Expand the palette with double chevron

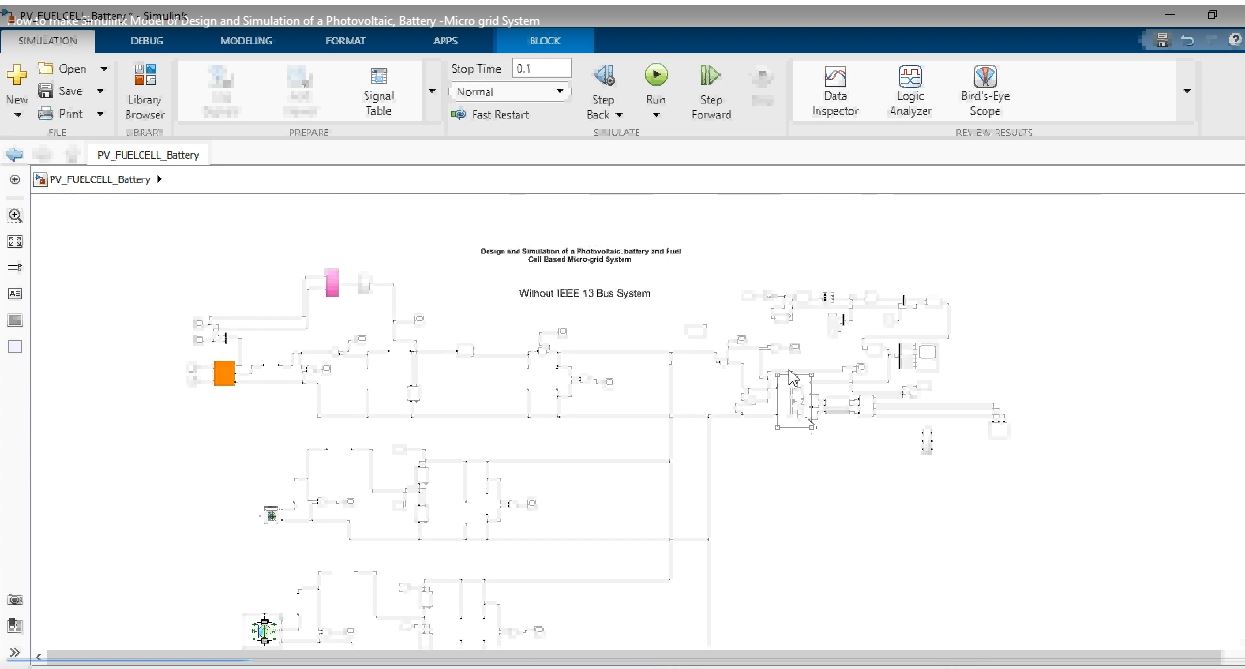(15, 652)
